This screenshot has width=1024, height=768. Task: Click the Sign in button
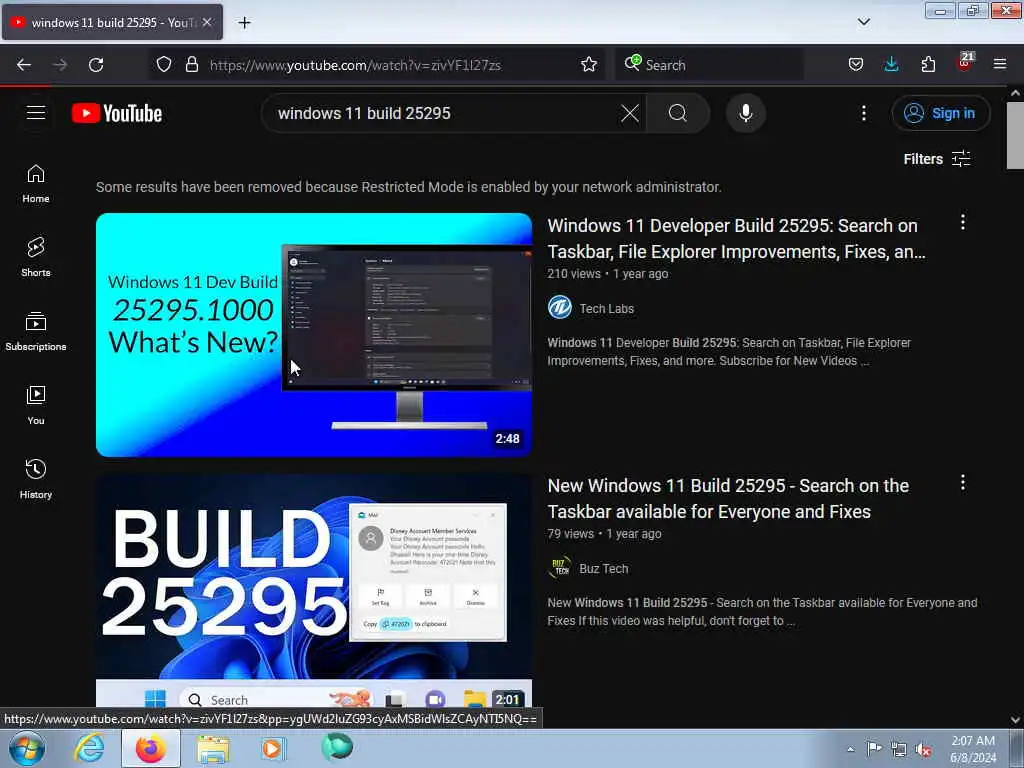[940, 113]
